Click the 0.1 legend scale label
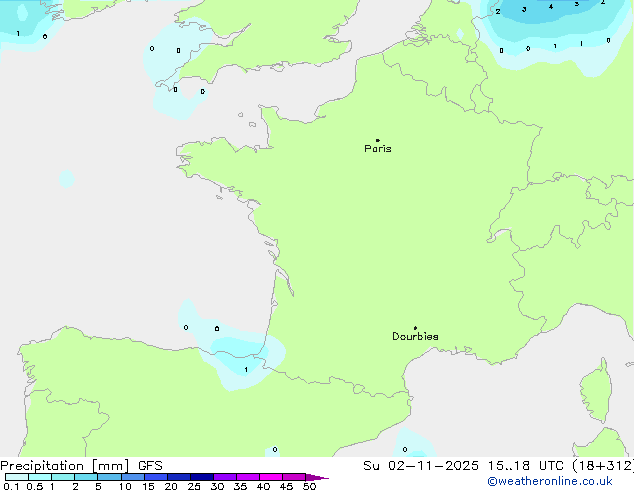This screenshot has height=490, width=634. pos(11,486)
